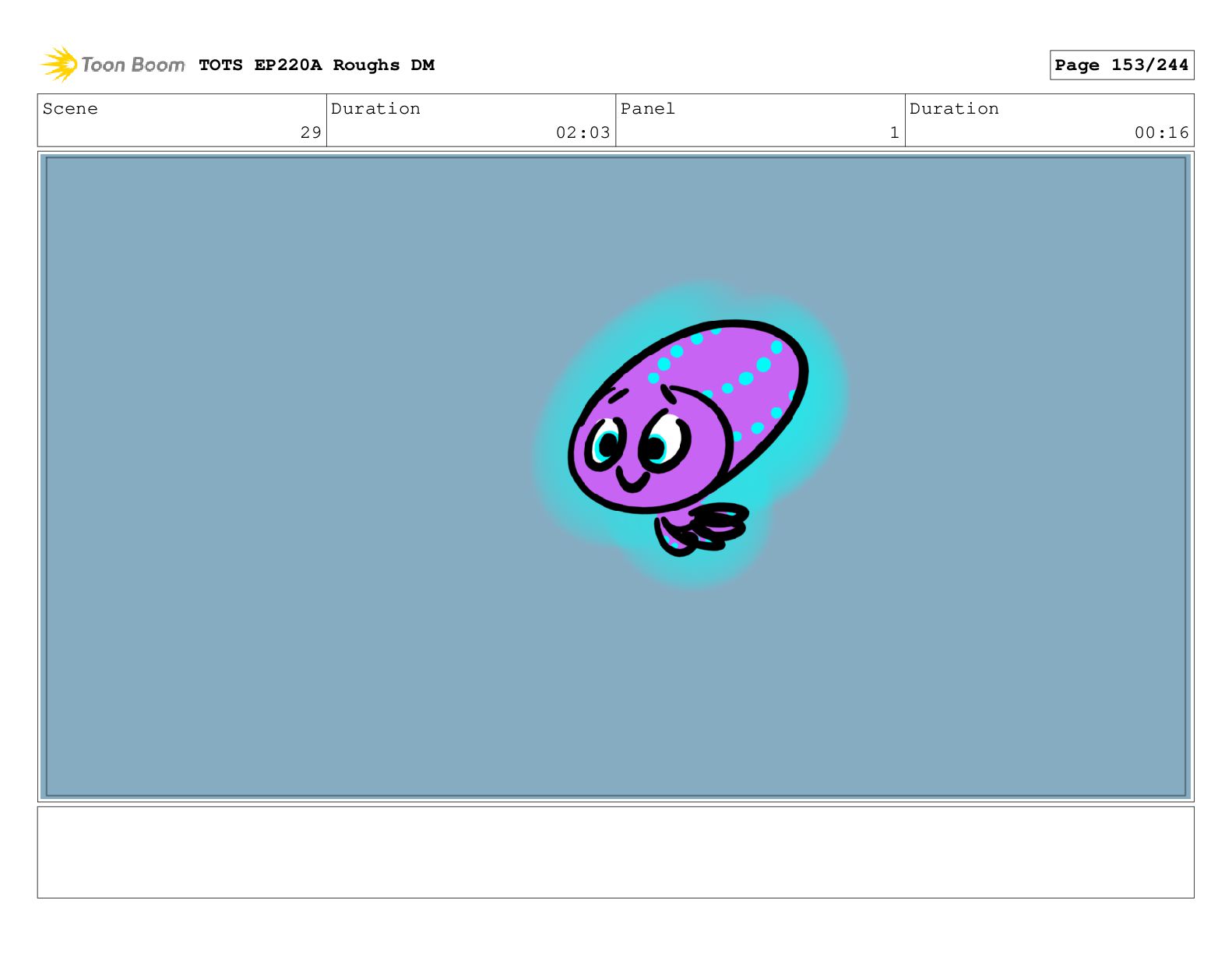The height and width of the screenshot is (954, 1232).
Task: Click the 'Panel' header label
Action: (x=647, y=109)
